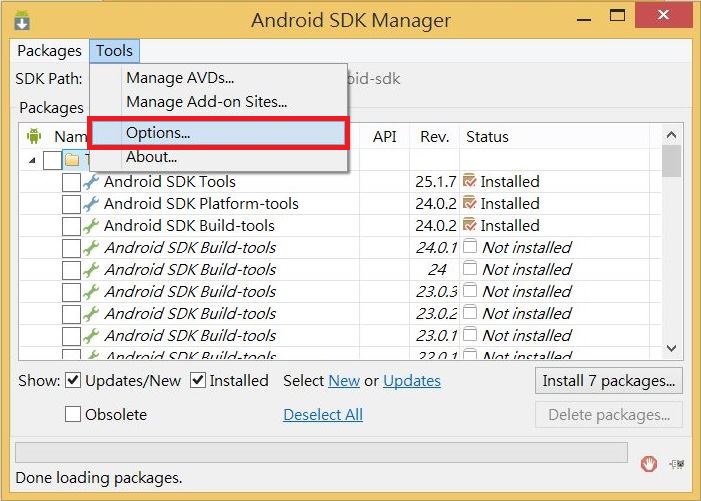
Task: Click the Android SDK Tools wrench icon
Action: click(92, 182)
